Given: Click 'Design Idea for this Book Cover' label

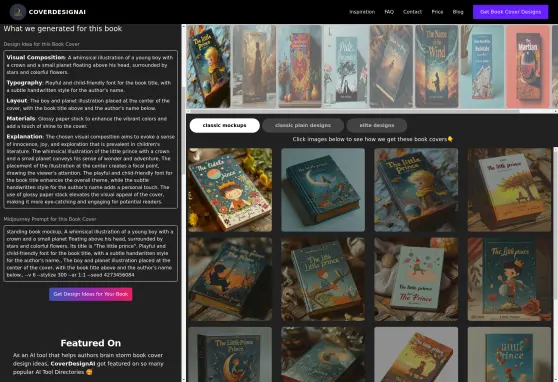Looking at the screenshot, I should pyautogui.click(x=42, y=44).
